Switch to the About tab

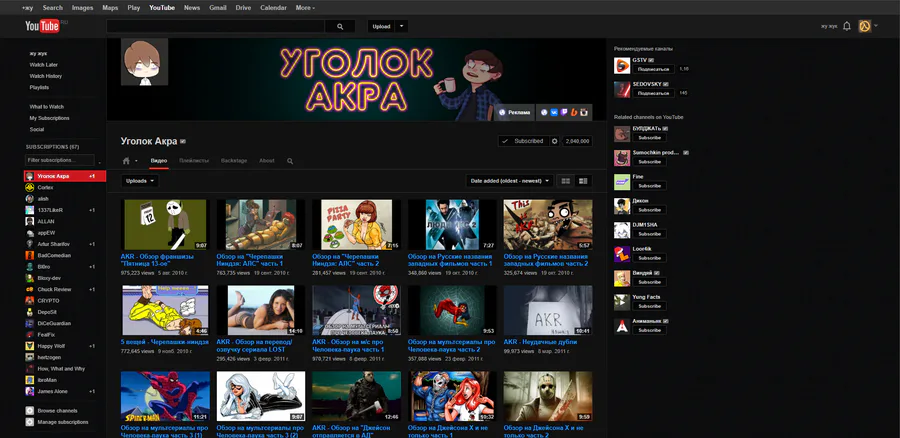pos(267,161)
